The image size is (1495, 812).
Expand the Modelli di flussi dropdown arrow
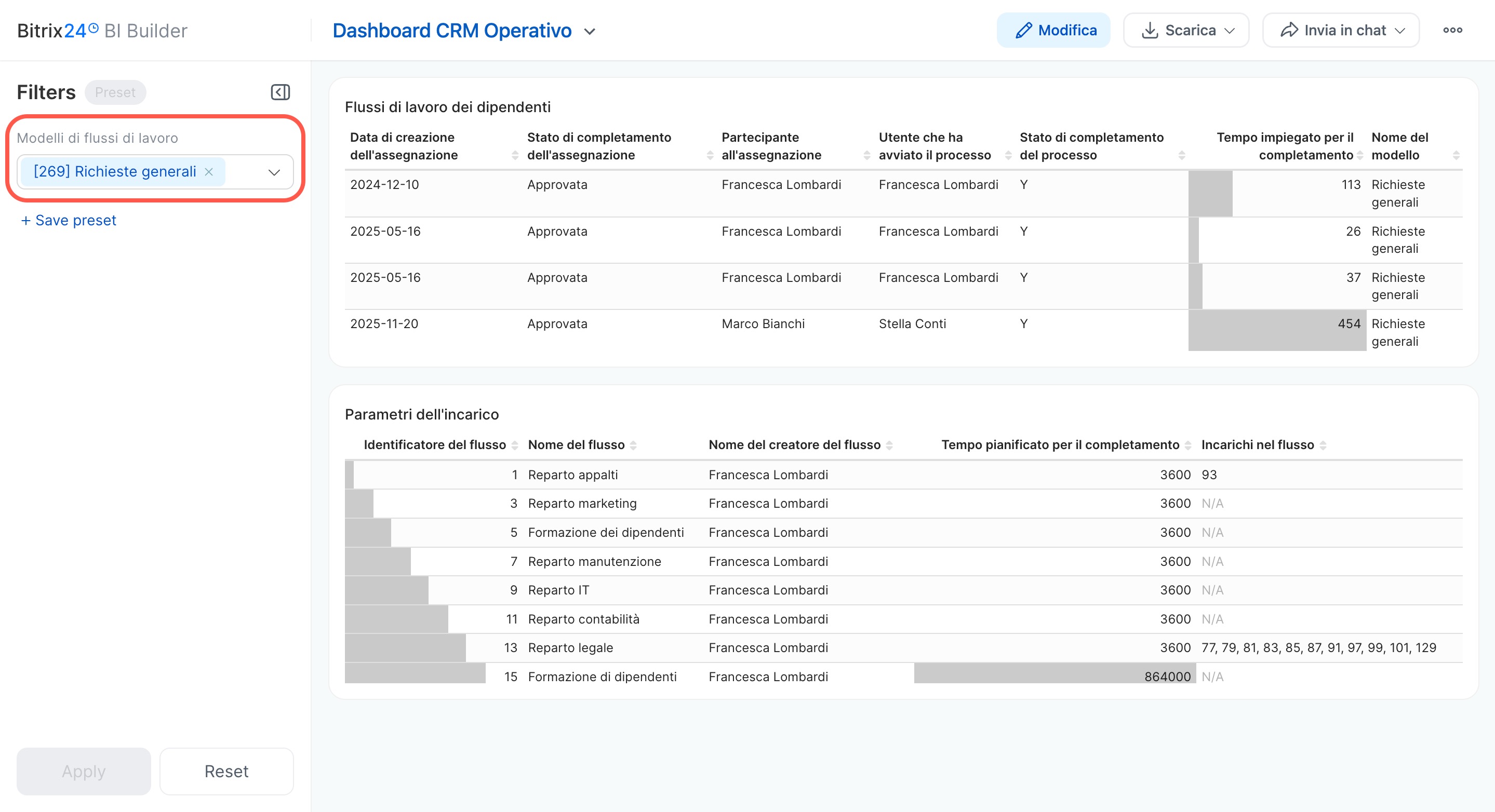274,172
